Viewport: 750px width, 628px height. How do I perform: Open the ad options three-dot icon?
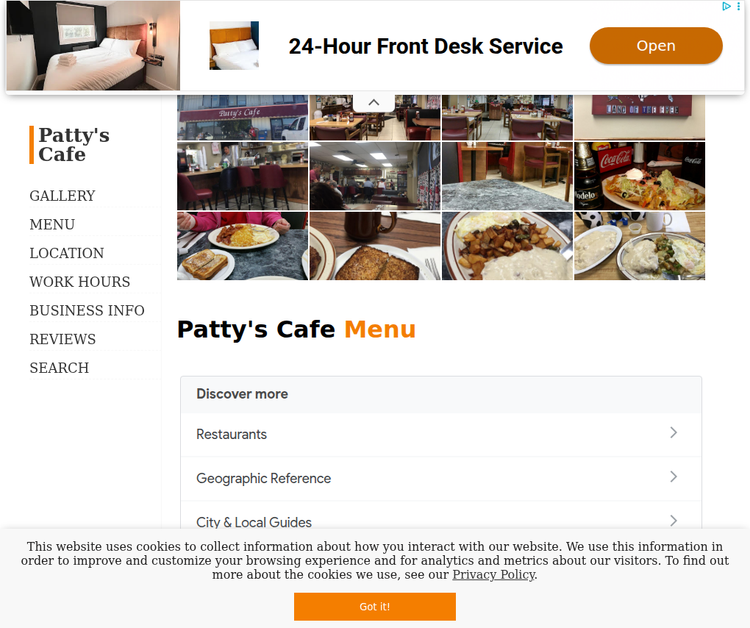tap(739, 6)
